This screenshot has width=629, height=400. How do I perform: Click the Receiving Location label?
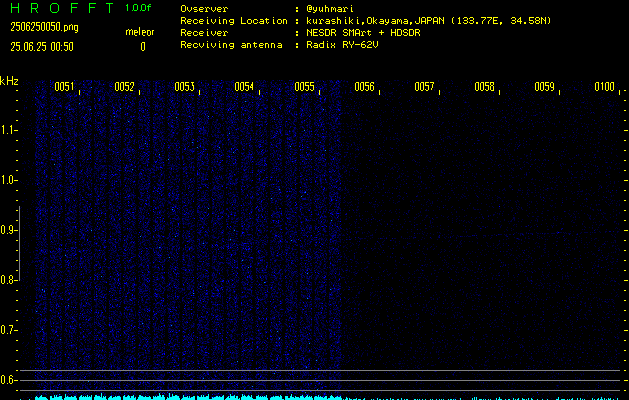pyautogui.click(x=234, y=21)
